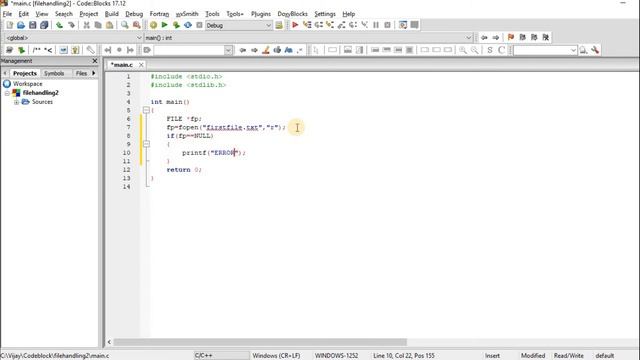Fold the if block at line 9

tap(146, 144)
